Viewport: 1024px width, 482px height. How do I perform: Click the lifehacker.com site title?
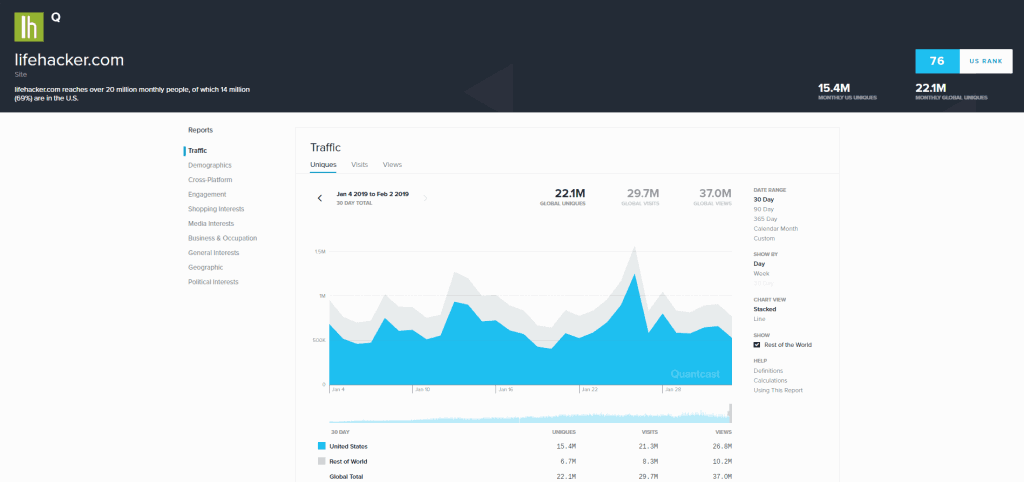69,60
